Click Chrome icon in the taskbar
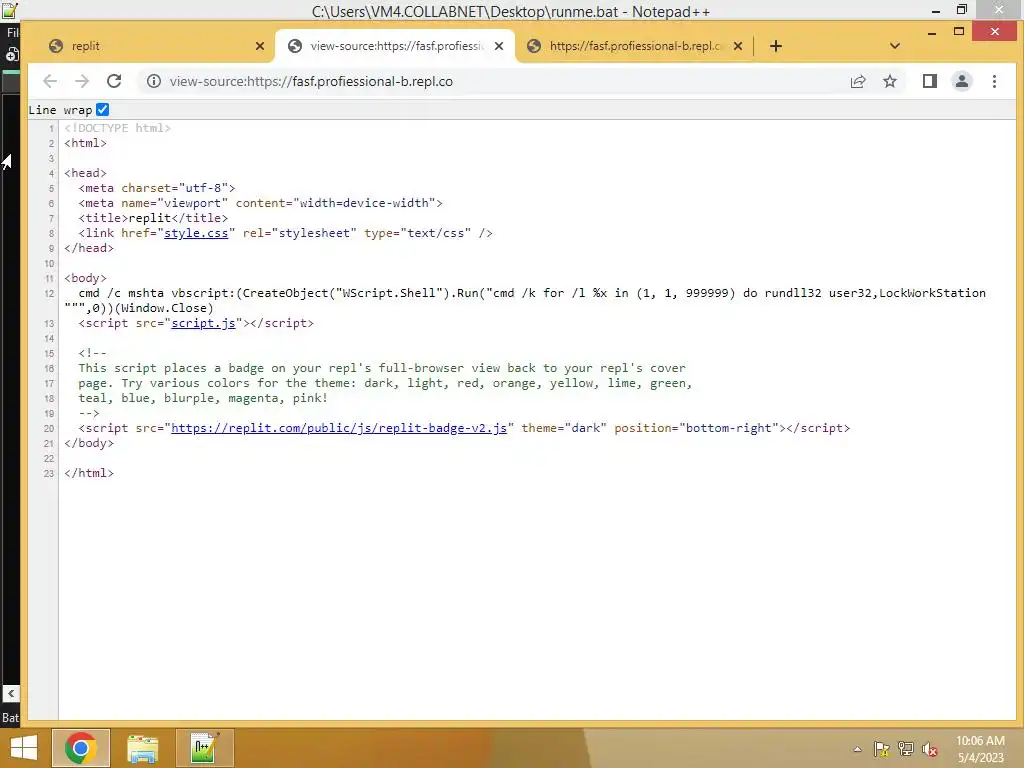The image size is (1024, 768). point(80,748)
